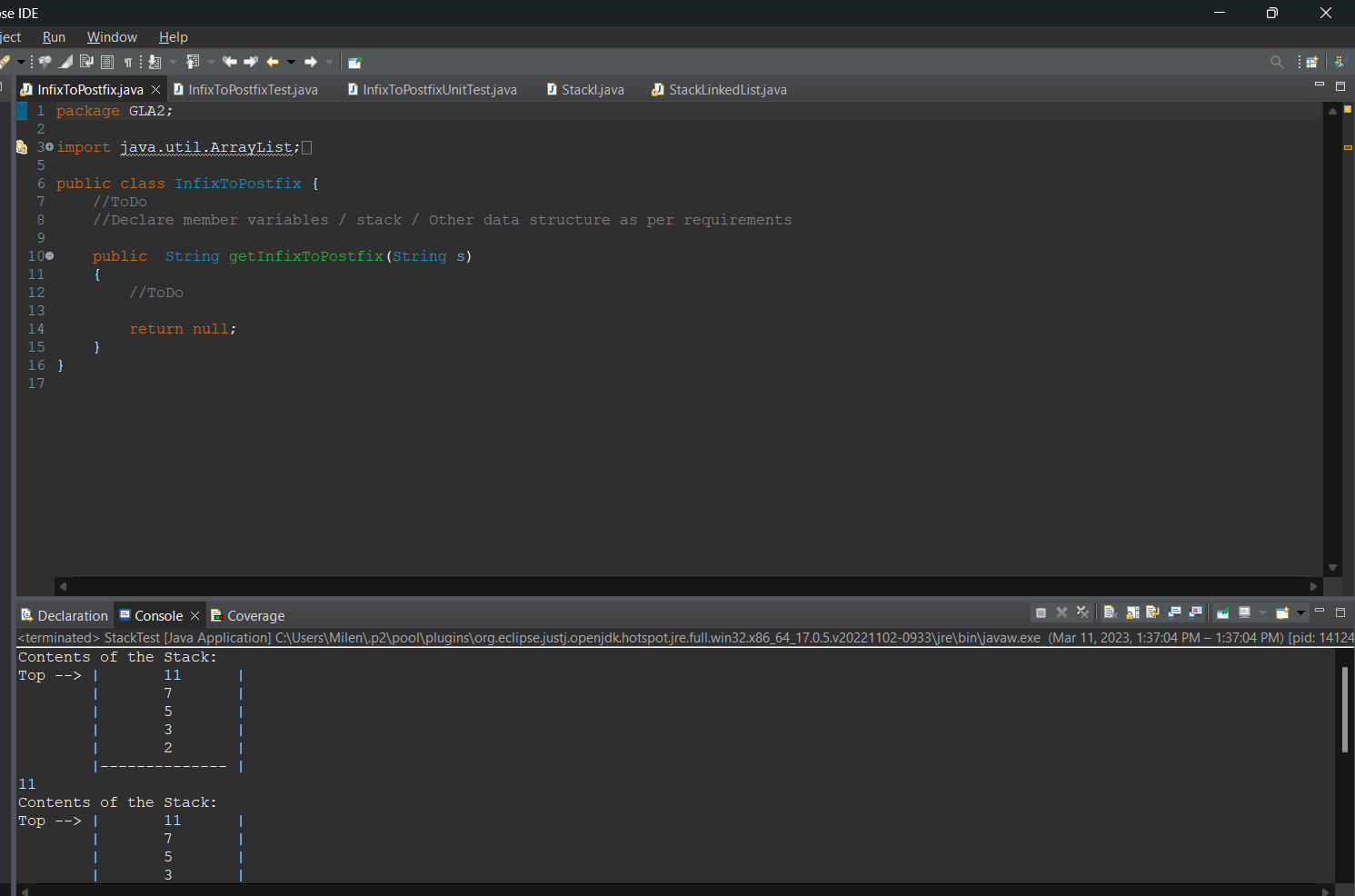Open the Open Perspective dialog icon
The height and width of the screenshot is (896, 1355).
point(1311,62)
